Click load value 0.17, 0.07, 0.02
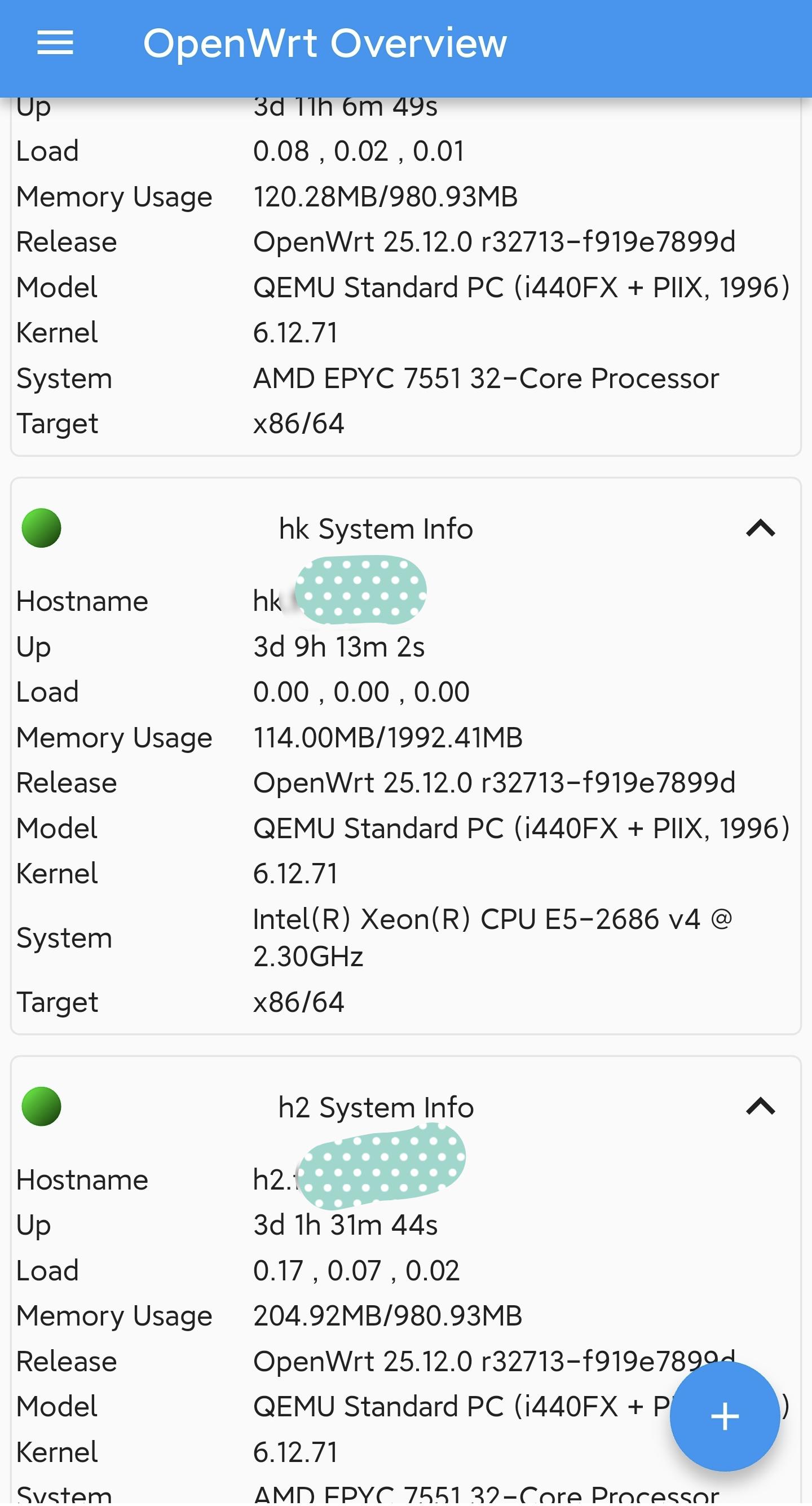This screenshot has height=1506, width=812. pyautogui.click(x=355, y=1270)
